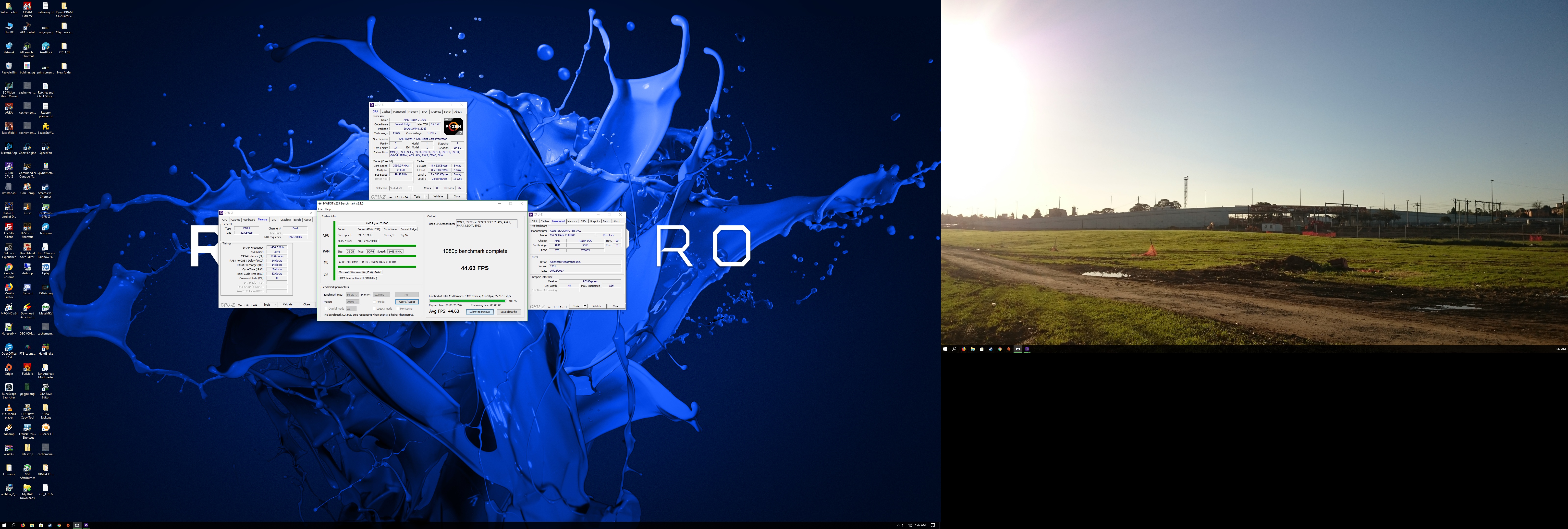Launch Mozilla Firefox desktop icon
Screen dimensions: 1568x529
click(x=9, y=291)
